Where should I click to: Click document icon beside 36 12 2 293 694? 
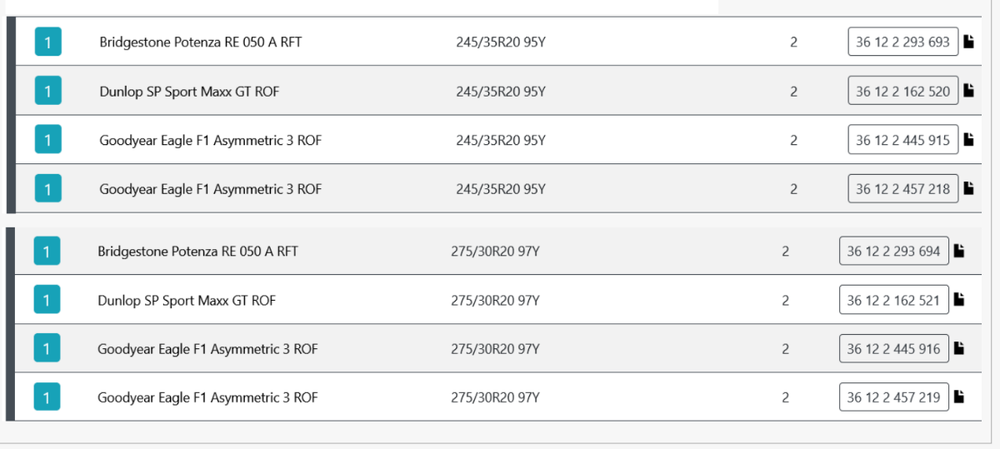point(959,251)
